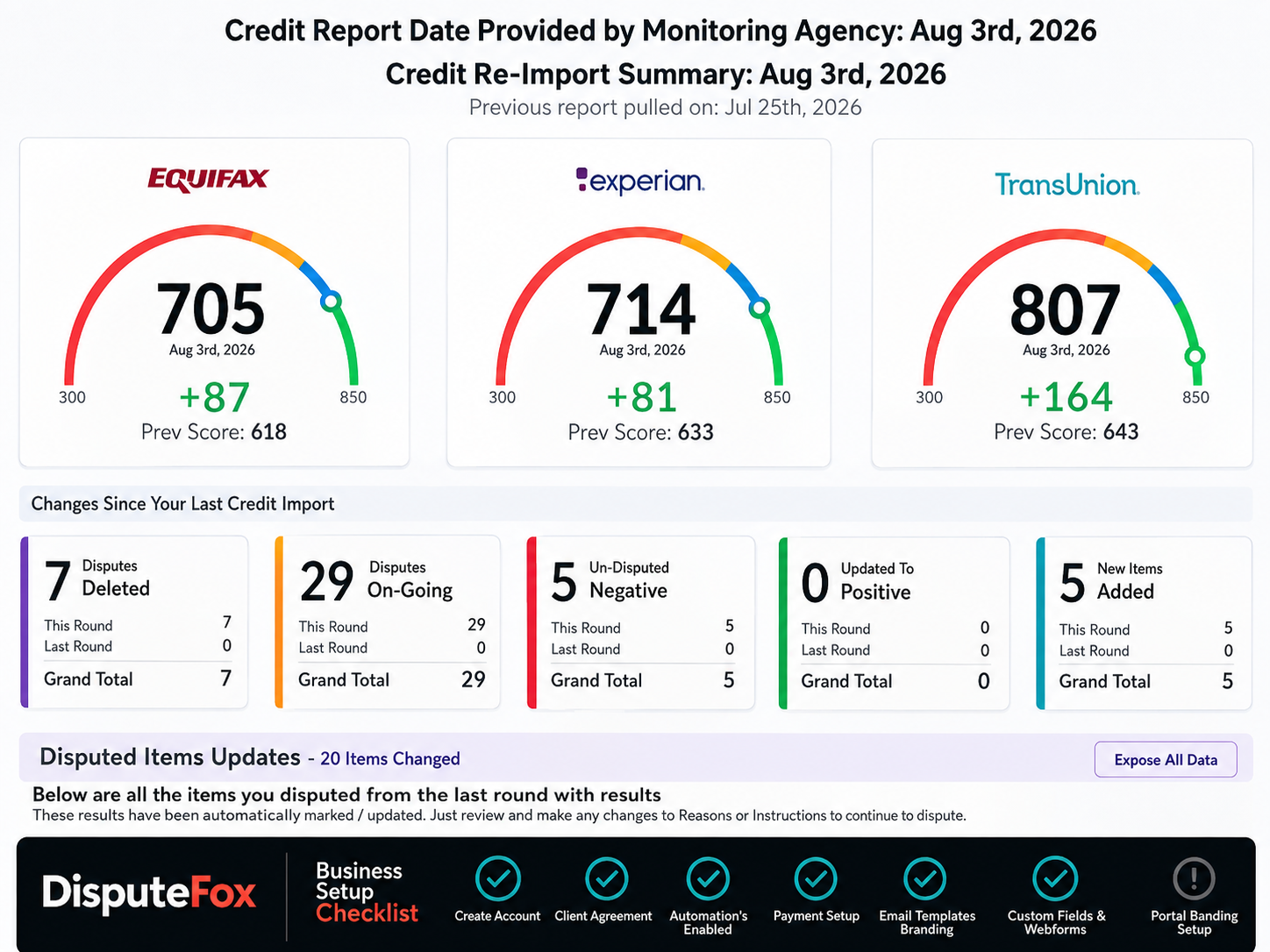Viewport: 1270px width, 952px height.
Task: Click the +164 score change
Action: tap(1066, 397)
